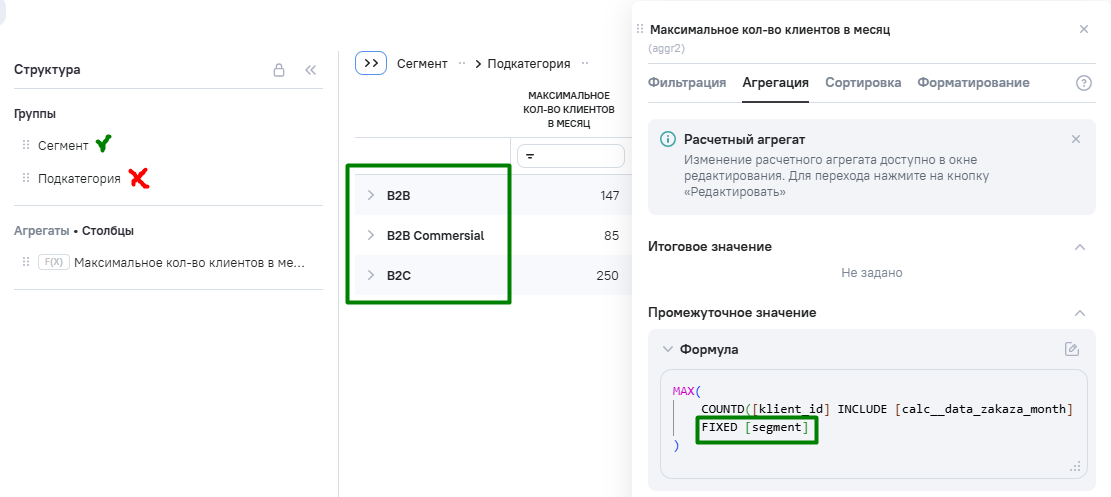
Task: Click the value 147 cell
Action: (x=609, y=196)
